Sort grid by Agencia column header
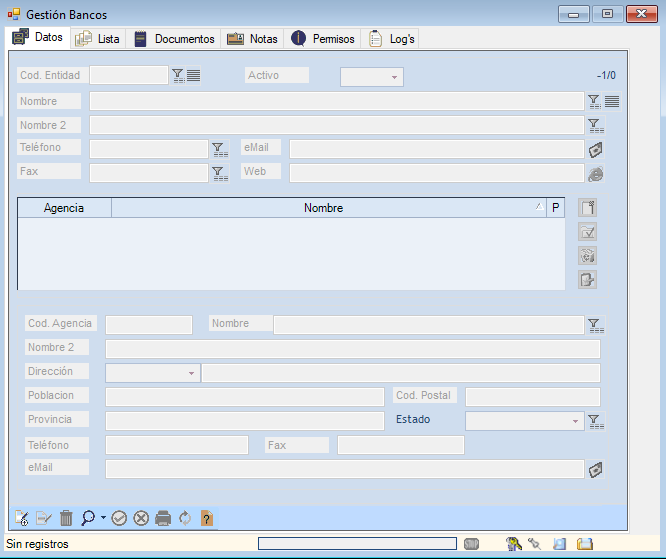The image size is (666, 559). coord(64,208)
